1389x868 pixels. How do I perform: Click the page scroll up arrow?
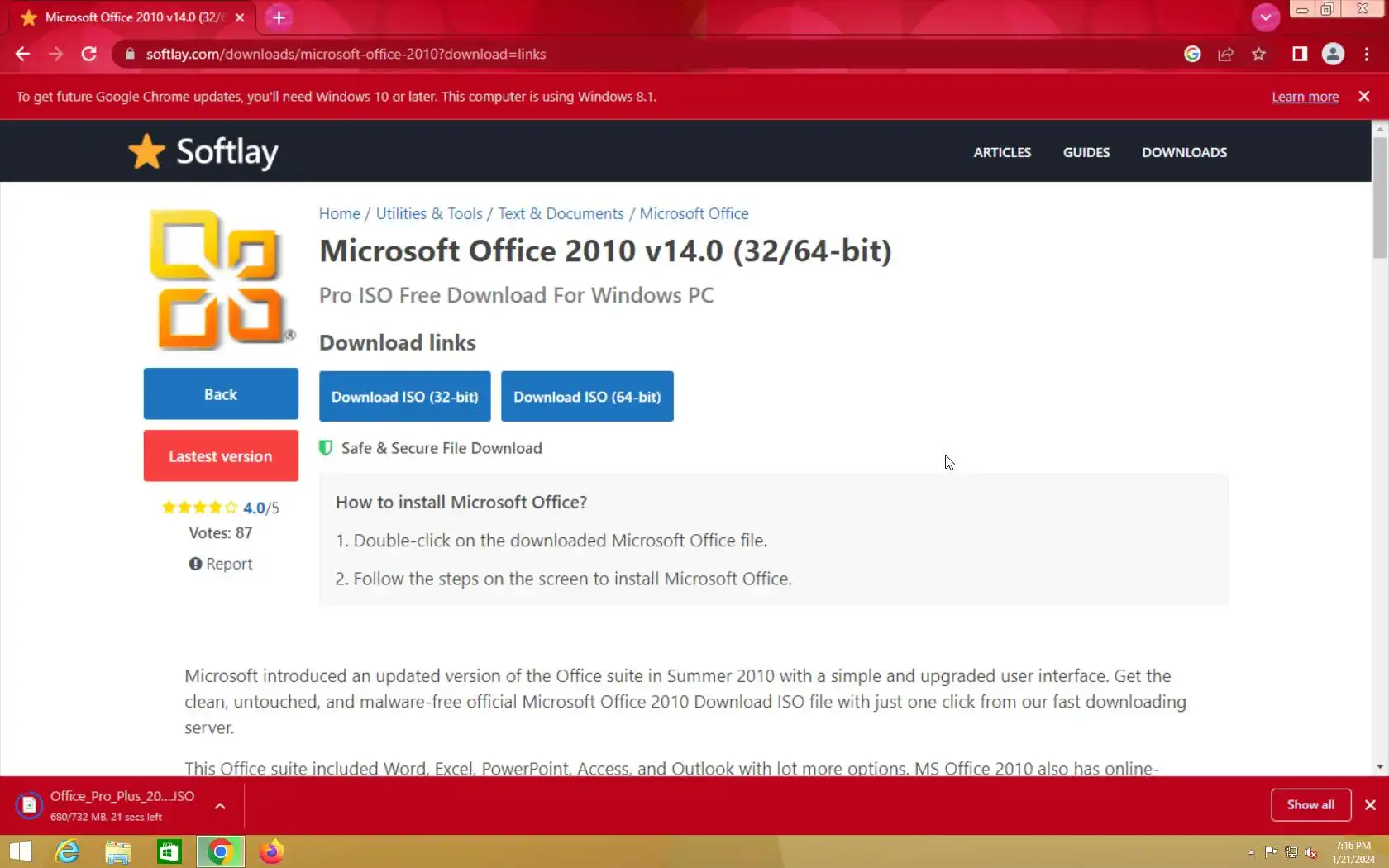(1380, 129)
